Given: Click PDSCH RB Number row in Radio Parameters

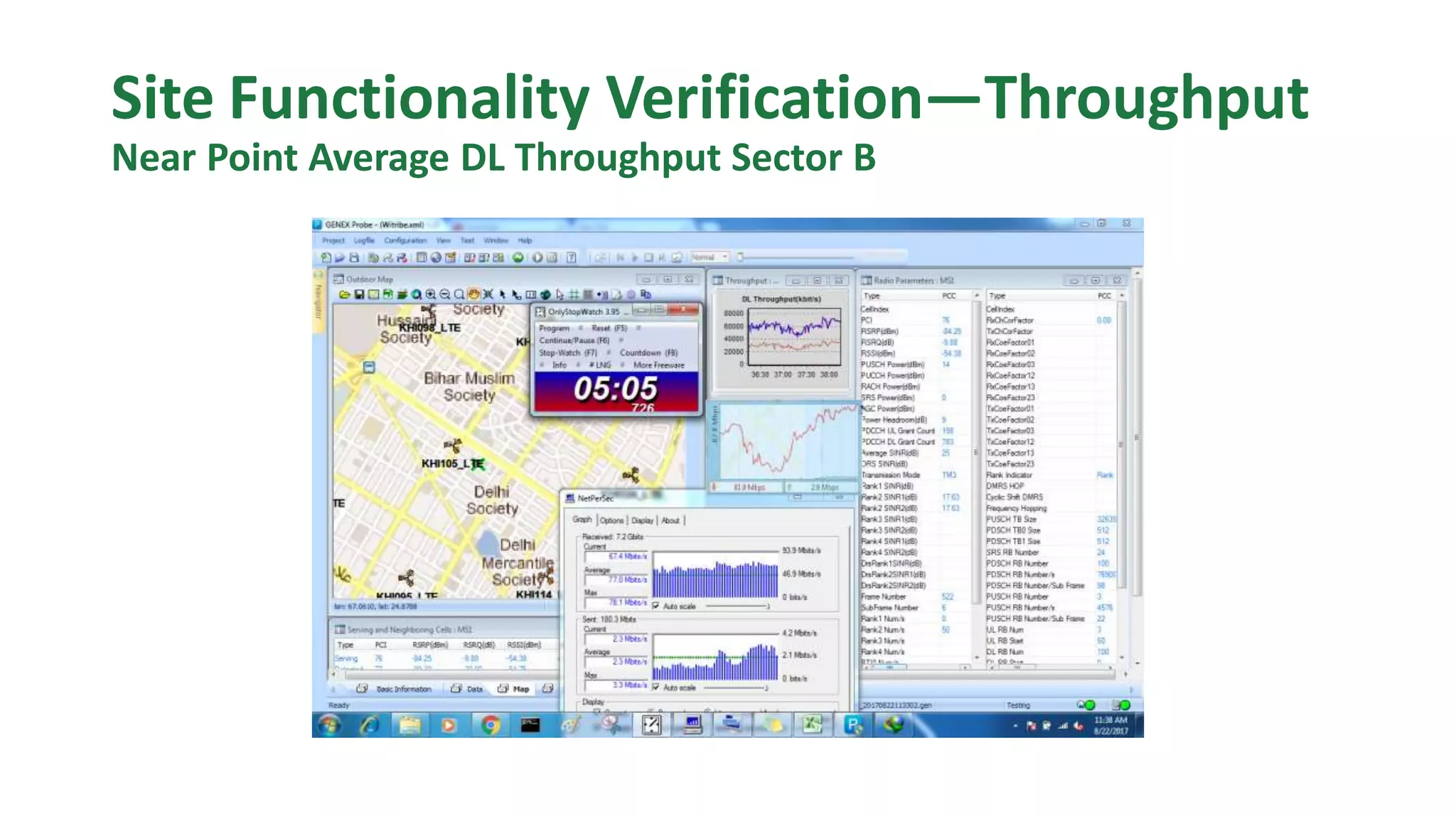Looking at the screenshot, I should click(1050, 563).
